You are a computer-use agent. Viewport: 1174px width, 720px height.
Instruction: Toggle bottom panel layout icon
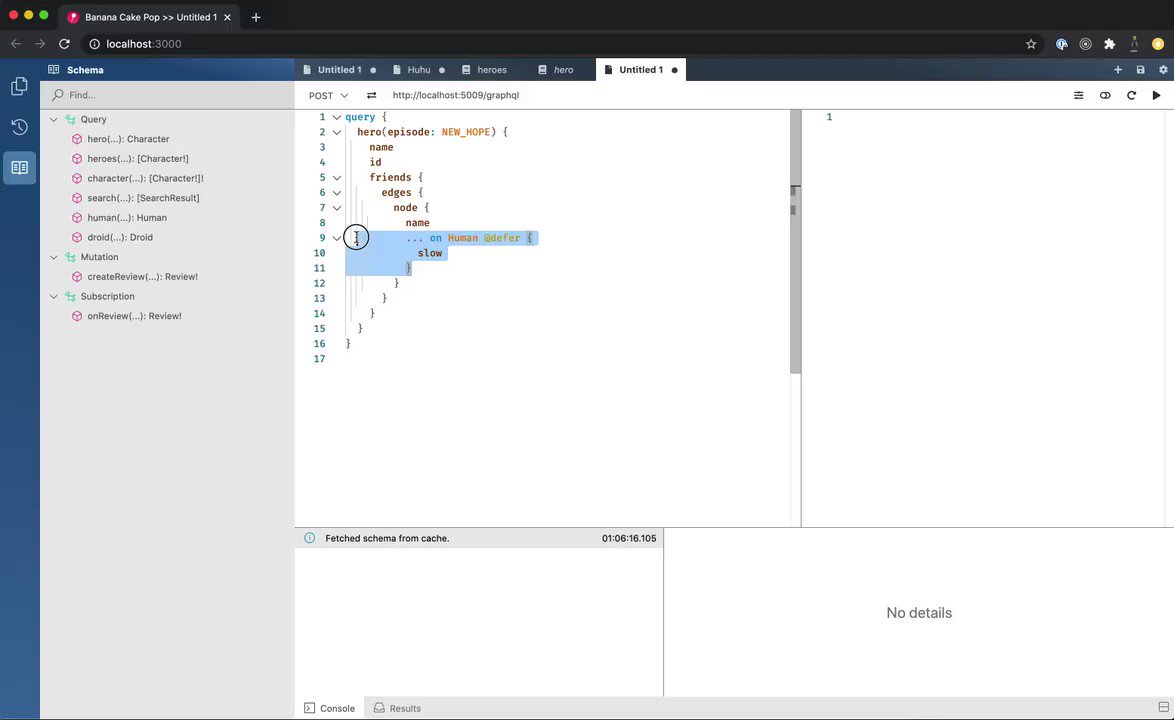(1164, 707)
